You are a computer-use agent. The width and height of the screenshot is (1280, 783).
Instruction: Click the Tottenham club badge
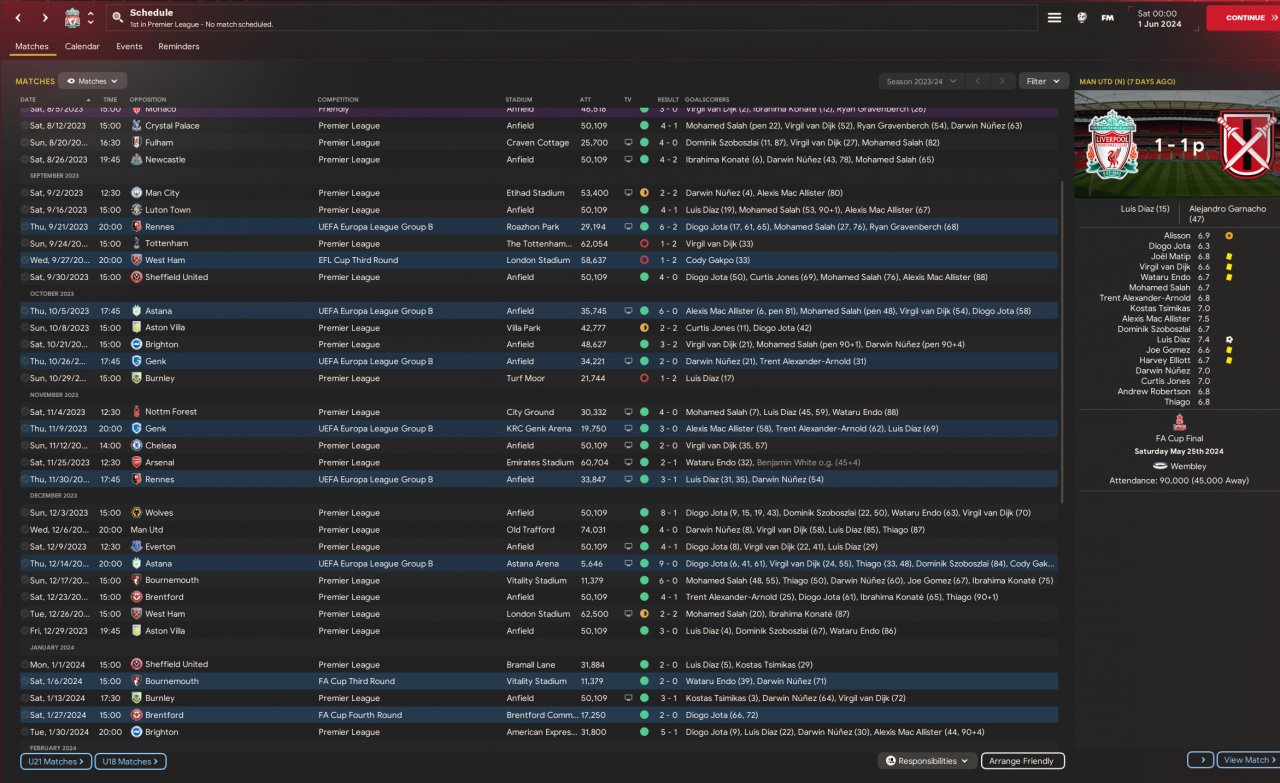point(136,244)
